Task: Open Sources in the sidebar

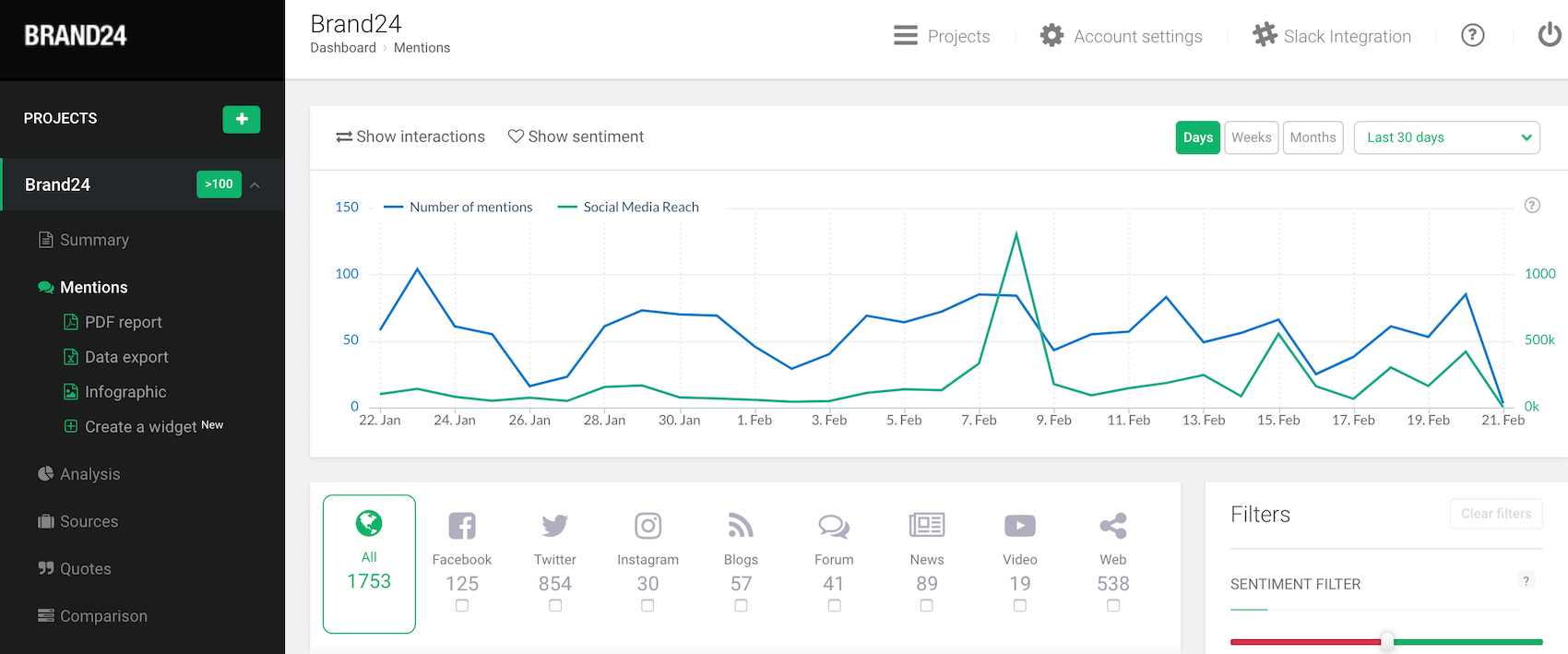Action: [89, 521]
